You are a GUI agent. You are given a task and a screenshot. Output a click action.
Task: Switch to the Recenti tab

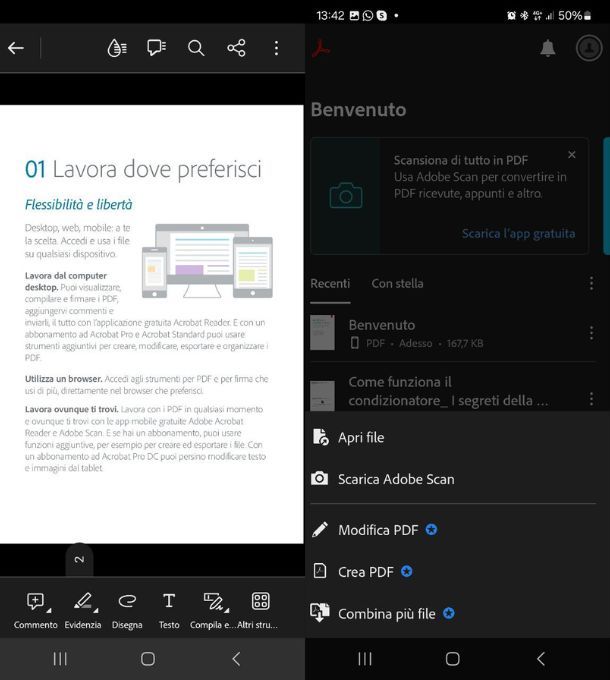pos(330,283)
